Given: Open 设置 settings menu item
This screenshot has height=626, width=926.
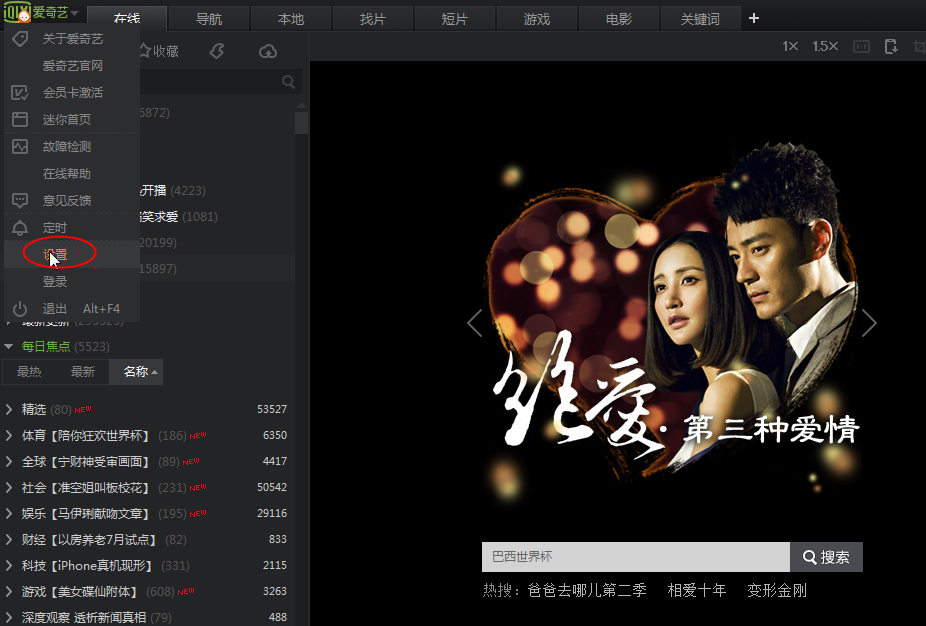Looking at the screenshot, I should (72, 255).
